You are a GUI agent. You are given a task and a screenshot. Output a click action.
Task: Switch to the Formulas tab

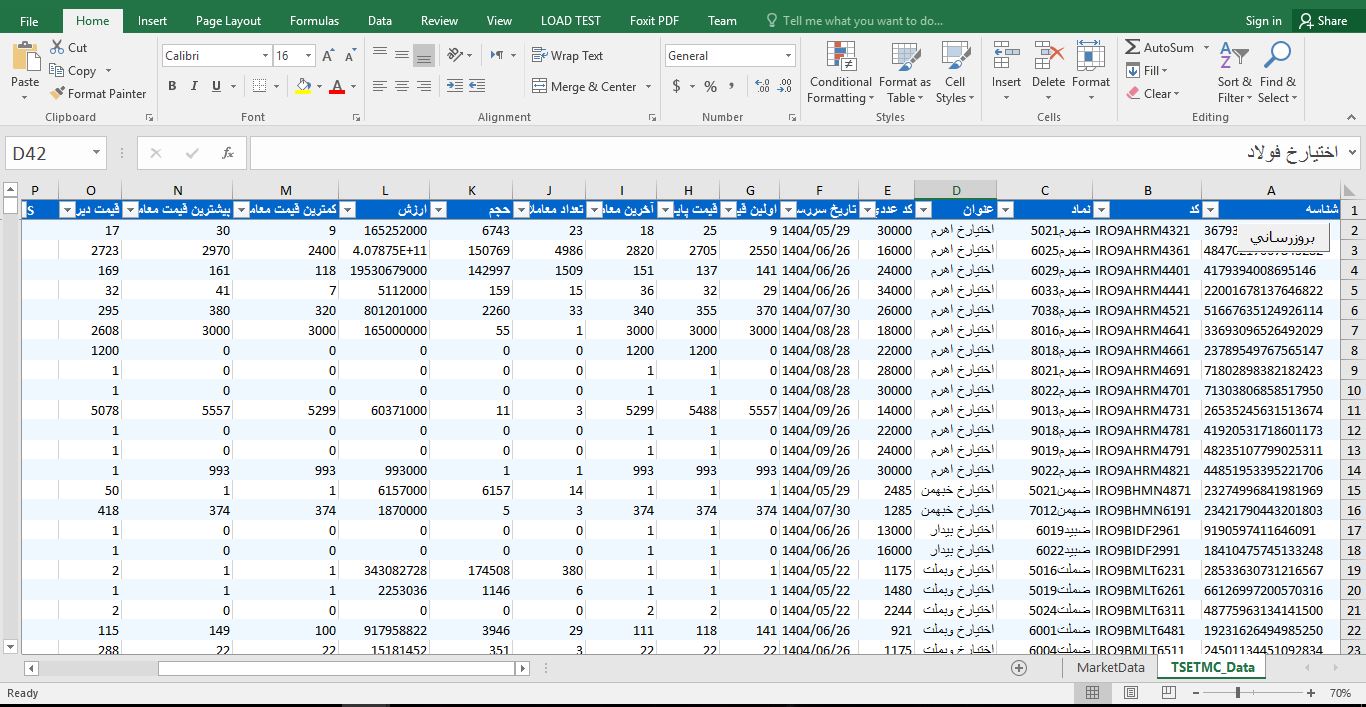pos(314,21)
